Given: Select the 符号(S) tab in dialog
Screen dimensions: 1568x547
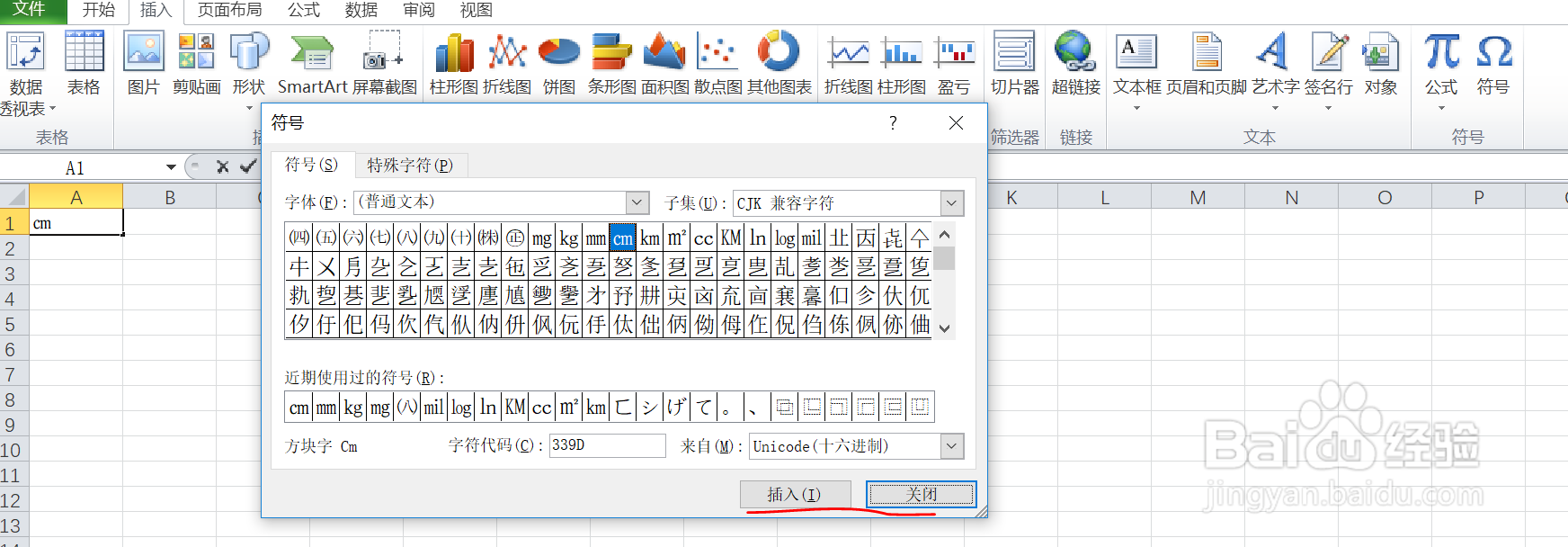Looking at the screenshot, I should point(311,165).
